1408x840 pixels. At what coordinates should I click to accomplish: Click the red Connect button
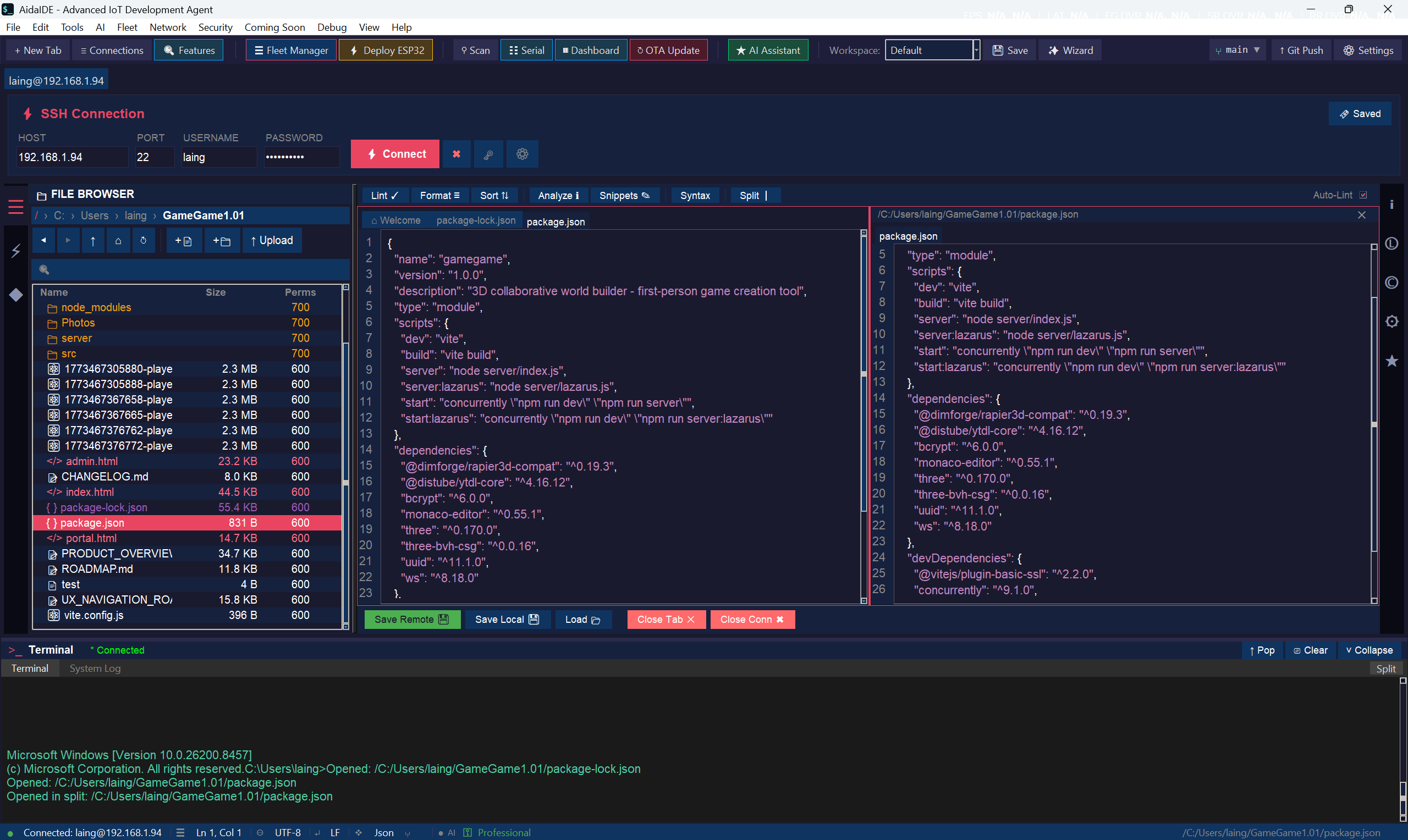coord(395,154)
